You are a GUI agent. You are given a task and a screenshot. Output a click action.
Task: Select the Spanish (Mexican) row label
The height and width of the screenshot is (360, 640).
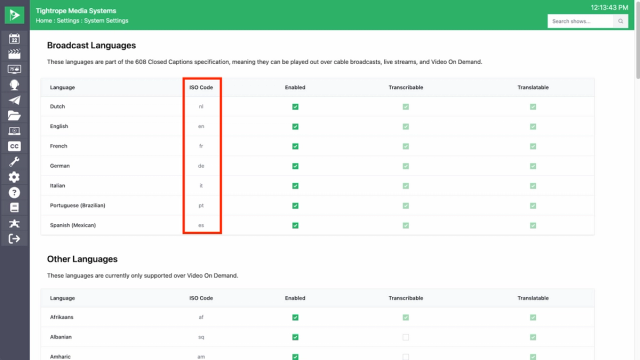click(x=73, y=225)
